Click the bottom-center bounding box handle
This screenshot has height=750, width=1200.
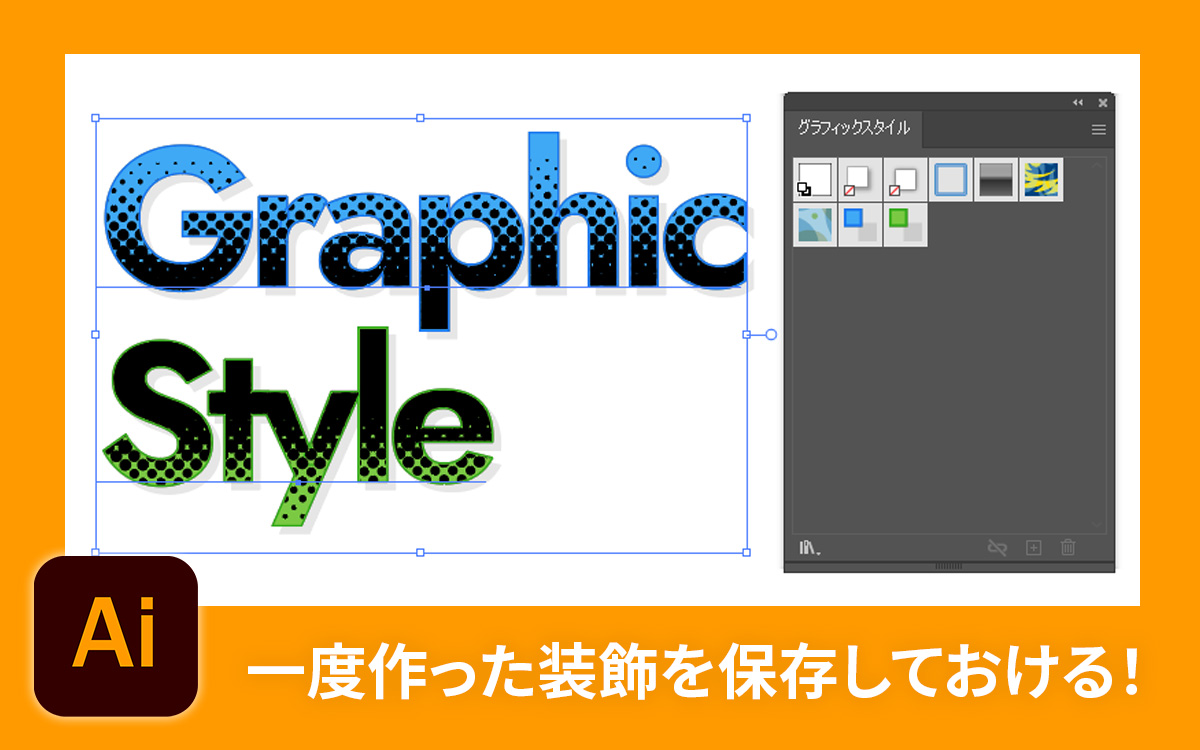420,552
